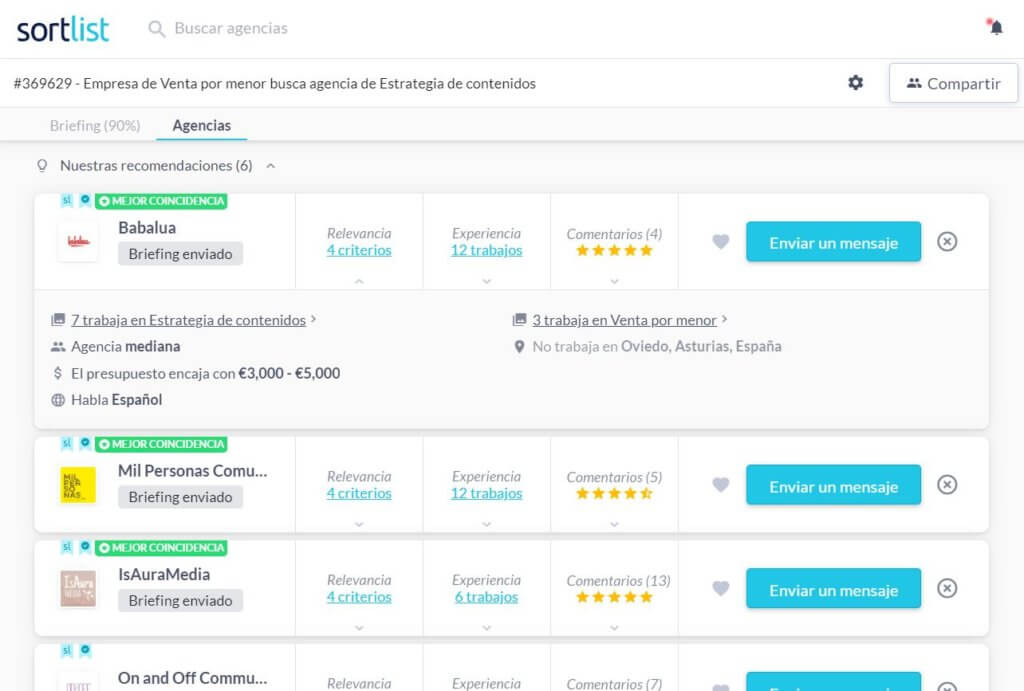Open the IsAuraMedia agency name
This screenshot has width=1024, height=691.
tap(164, 575)
